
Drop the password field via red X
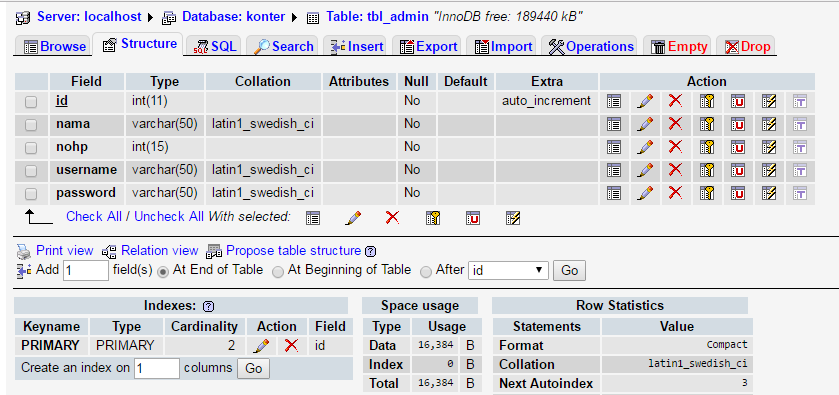pyautogui.click(x=676, y=193)
